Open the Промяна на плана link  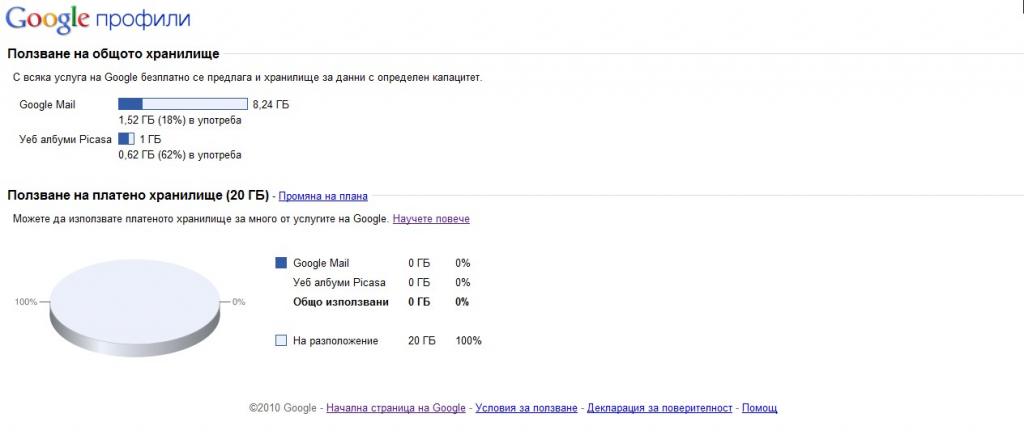[323, 196]
